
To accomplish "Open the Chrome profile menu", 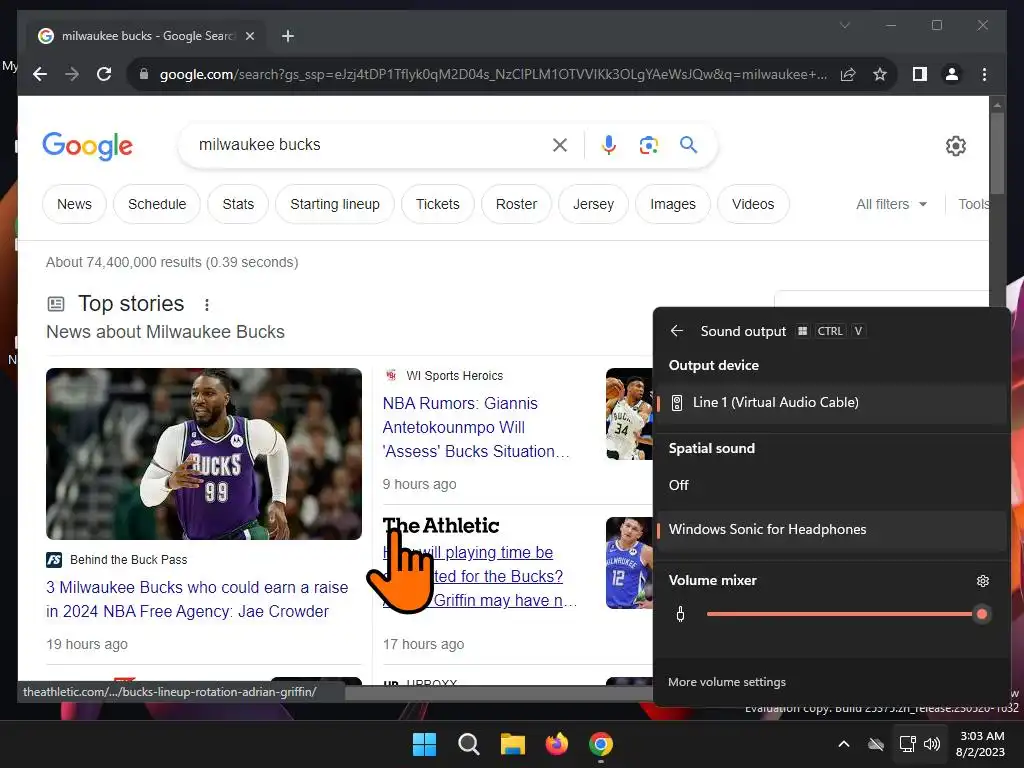I will click(952, 74).
